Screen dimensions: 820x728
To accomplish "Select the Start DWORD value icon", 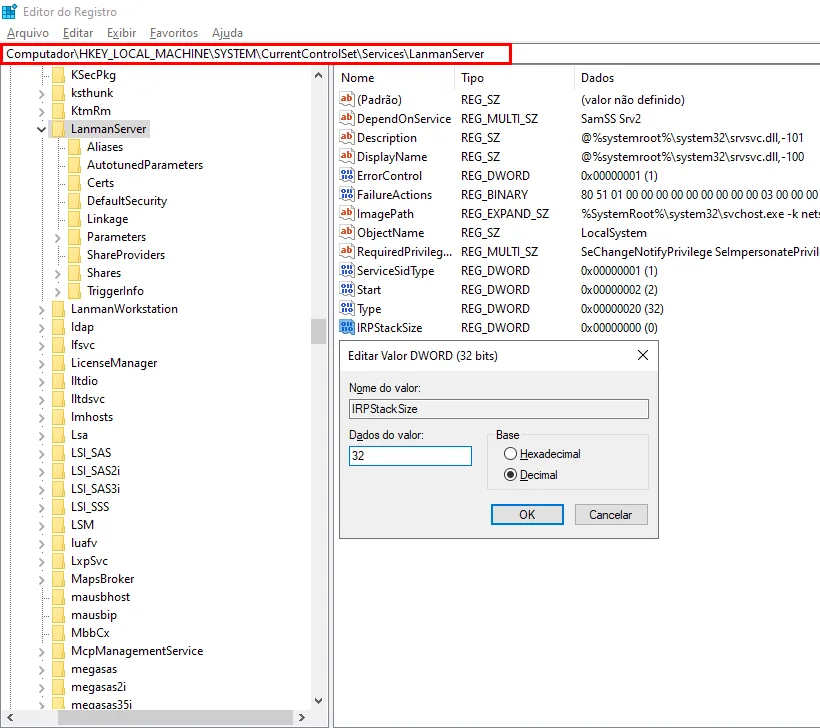I will pyautogui.click(x=347, y=289).
